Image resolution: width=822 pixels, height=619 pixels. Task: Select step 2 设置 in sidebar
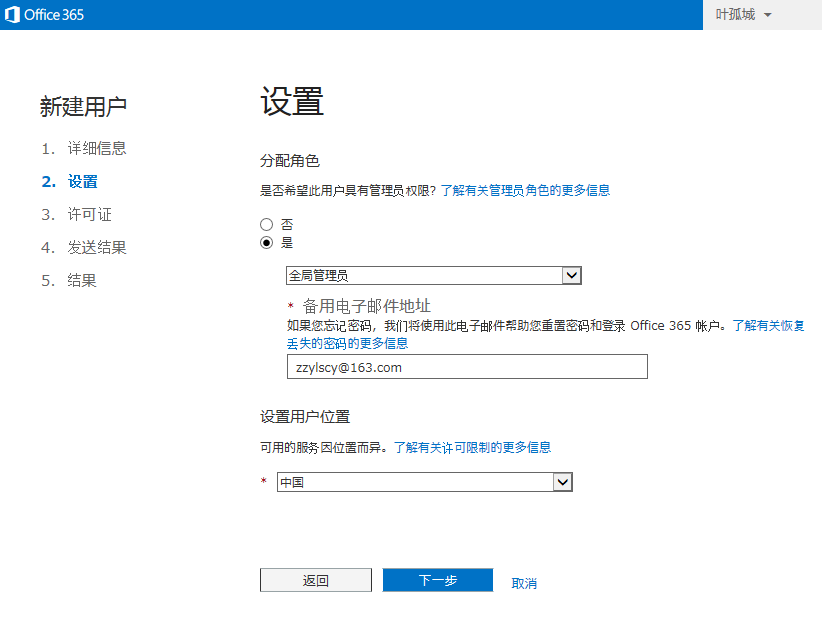tap(82, 181)
